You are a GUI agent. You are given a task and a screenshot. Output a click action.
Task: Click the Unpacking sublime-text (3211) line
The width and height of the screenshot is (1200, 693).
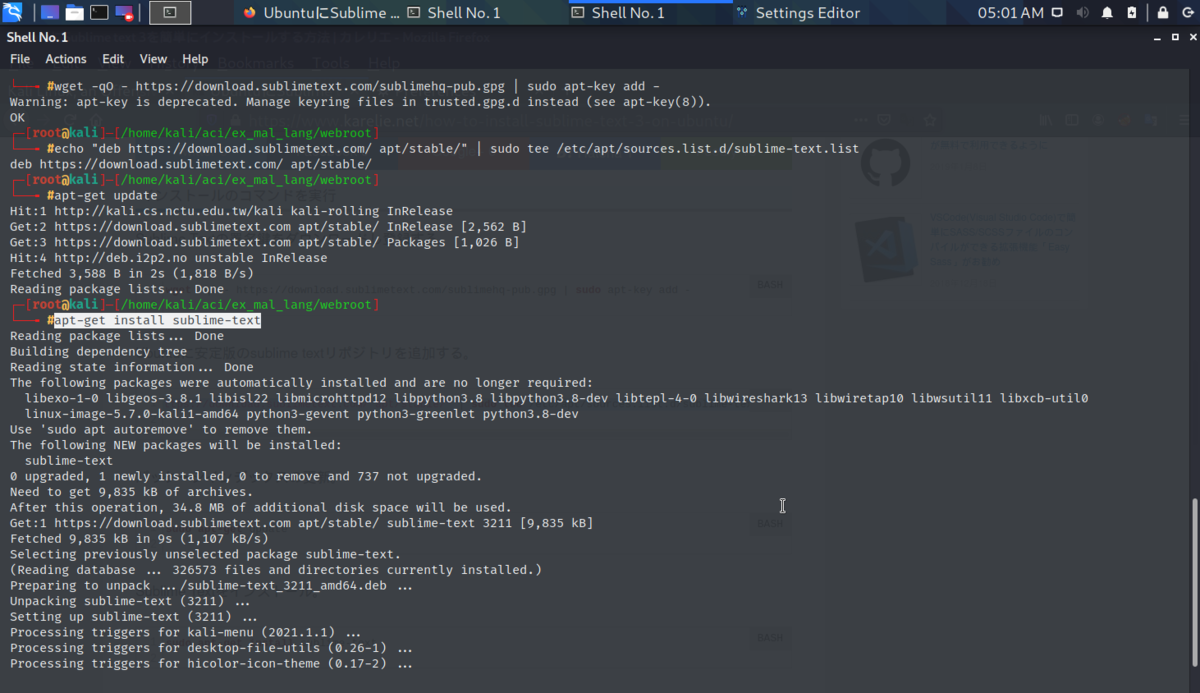[130, 601]
